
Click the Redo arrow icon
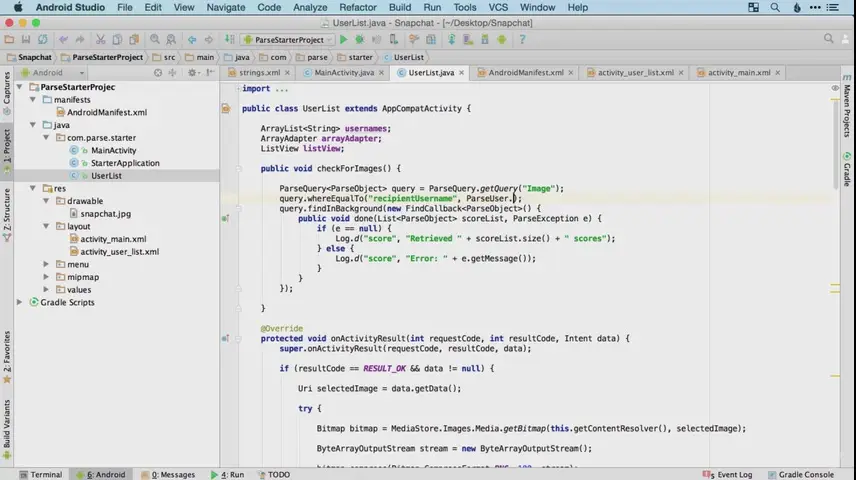point(80,39)
